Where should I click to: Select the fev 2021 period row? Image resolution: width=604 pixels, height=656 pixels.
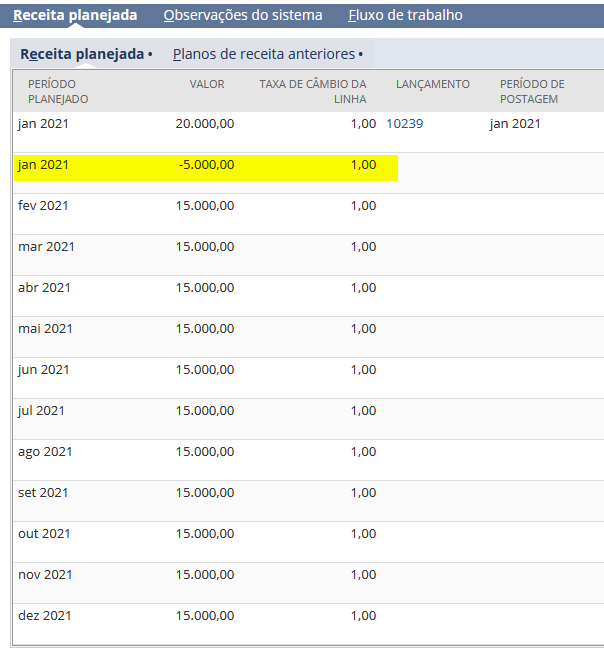tap(308, 214)
